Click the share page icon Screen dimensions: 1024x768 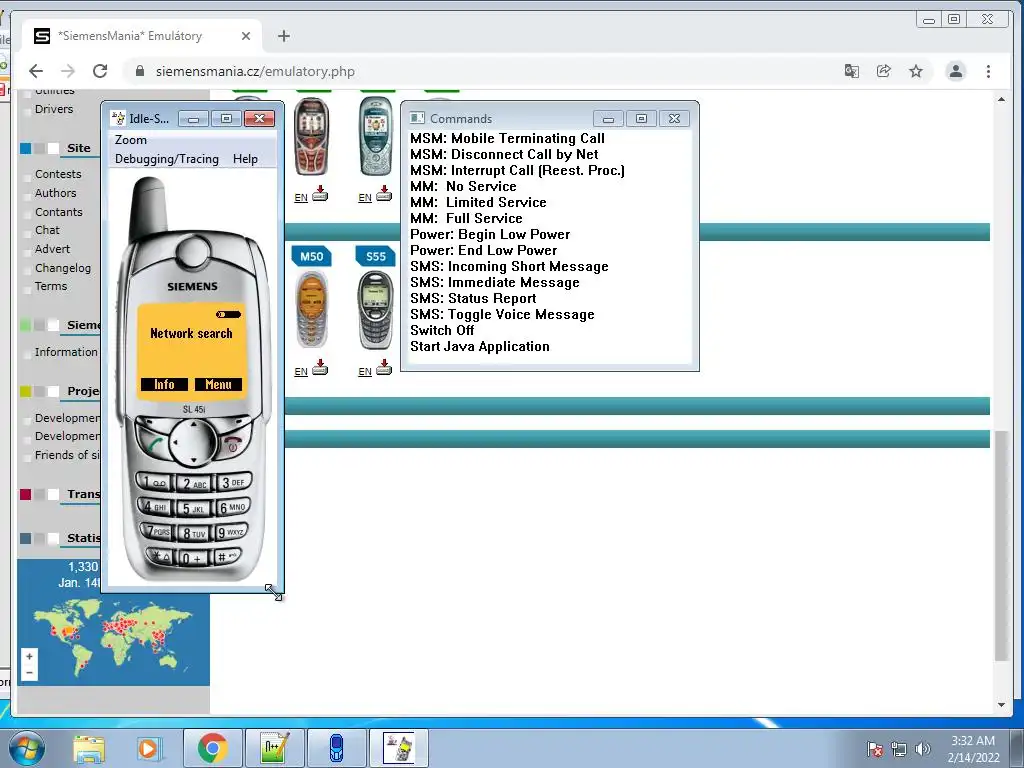[884, 71]
